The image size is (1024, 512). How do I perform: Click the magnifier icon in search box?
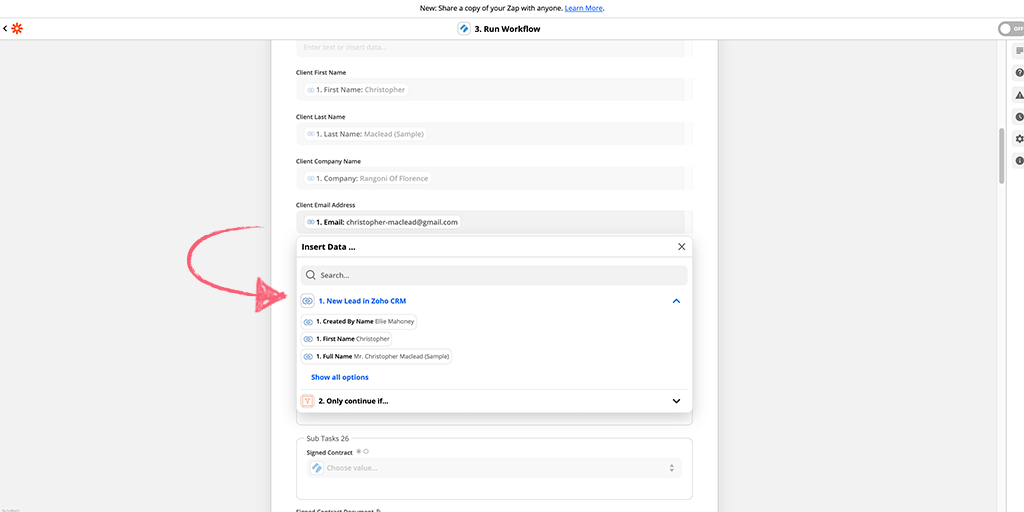tap(311, 275)
